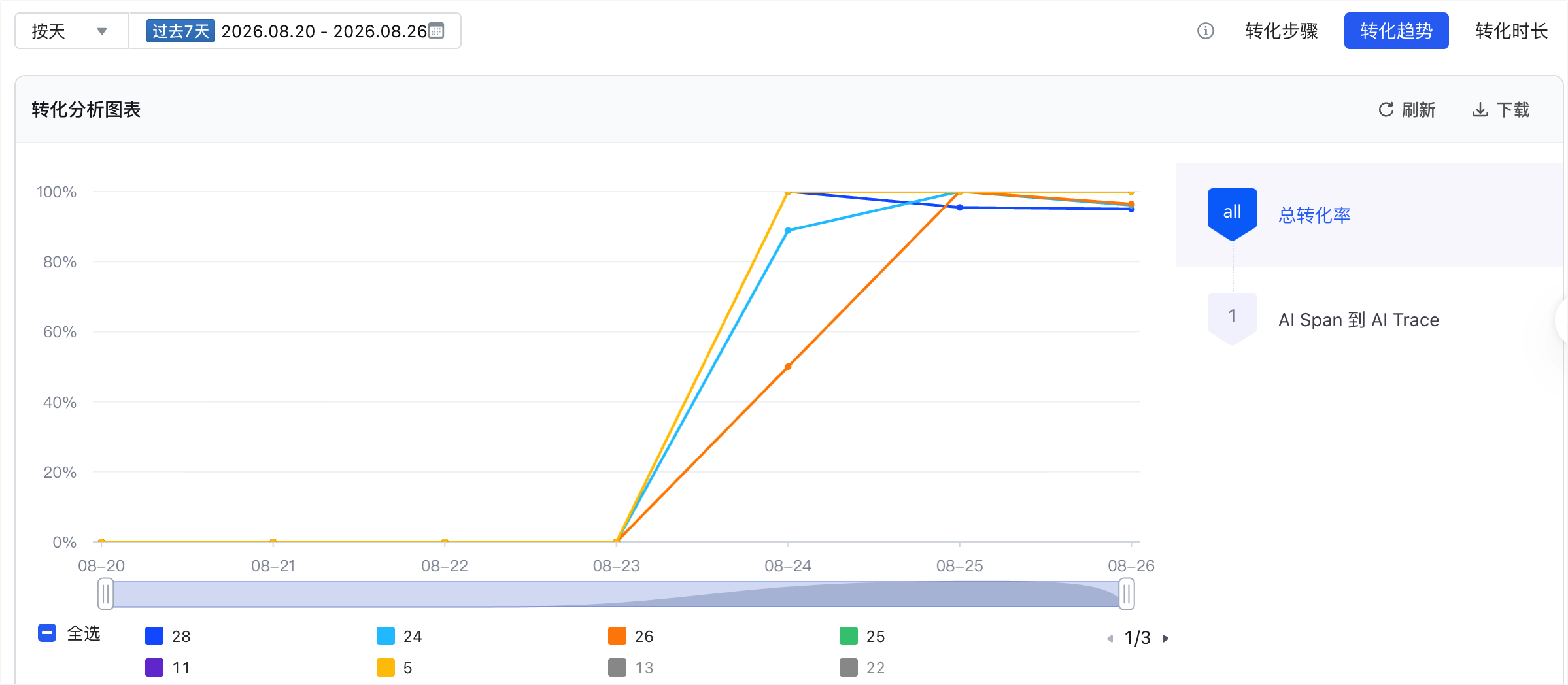Select the step 1 funnel badge
1568x685 pixels.
click(1232, 318)
